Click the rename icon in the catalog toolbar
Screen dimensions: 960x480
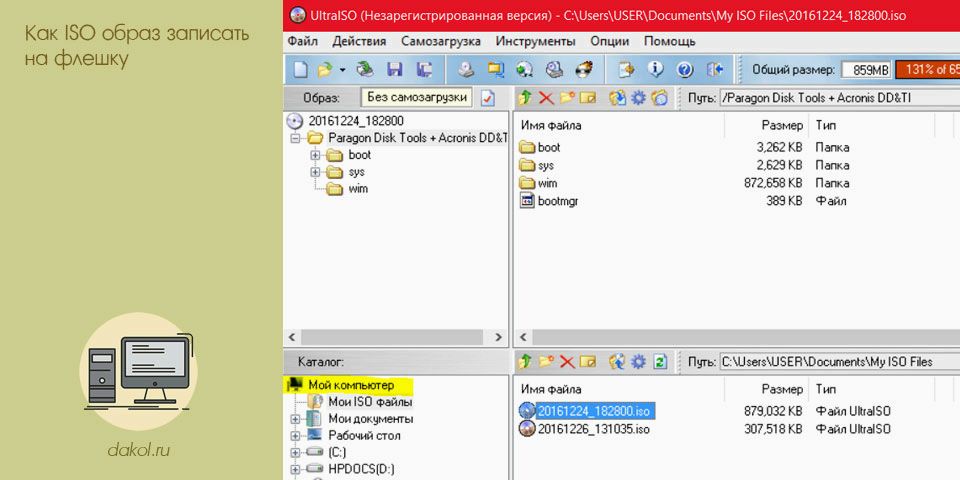(588, 362)
